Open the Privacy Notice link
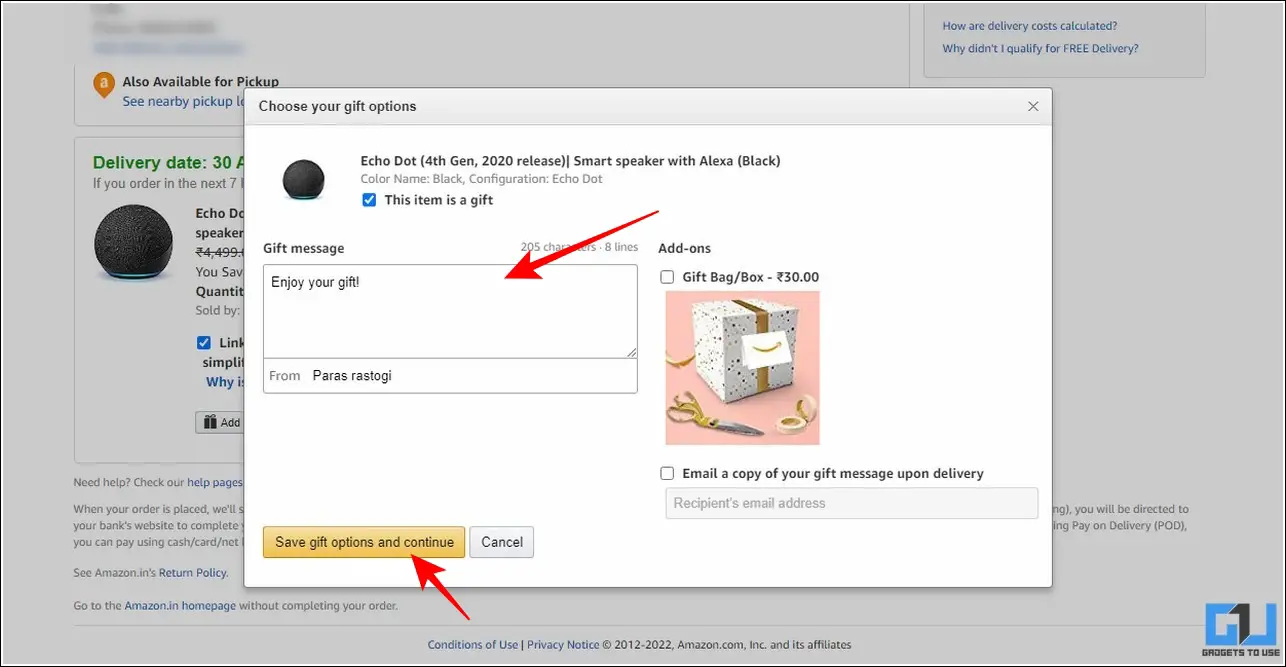1286x667 pixels. pos(563,645)
